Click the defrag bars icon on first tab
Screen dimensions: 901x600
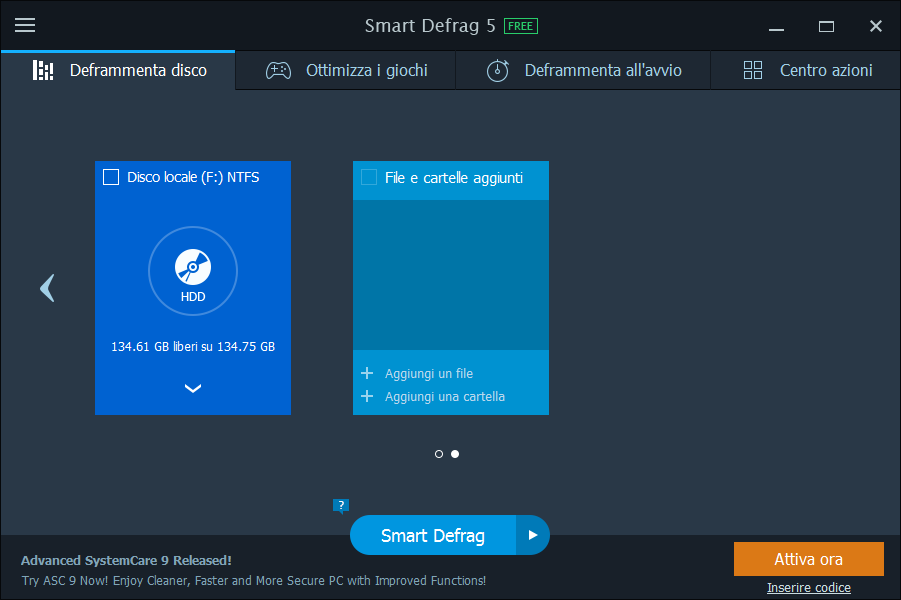(43, 70)
